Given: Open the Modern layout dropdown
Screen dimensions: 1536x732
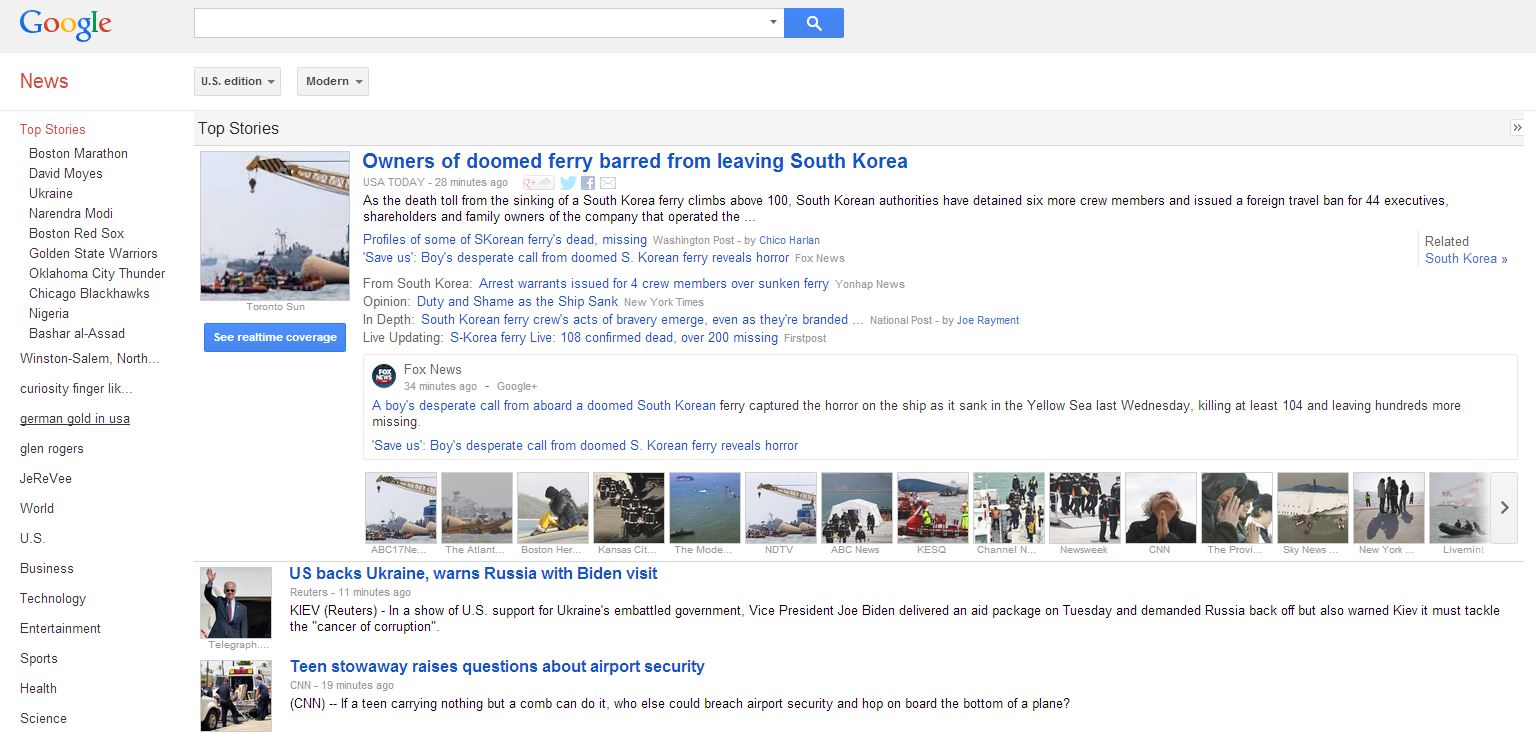Looking at the screenshot, I should point(333,81).
